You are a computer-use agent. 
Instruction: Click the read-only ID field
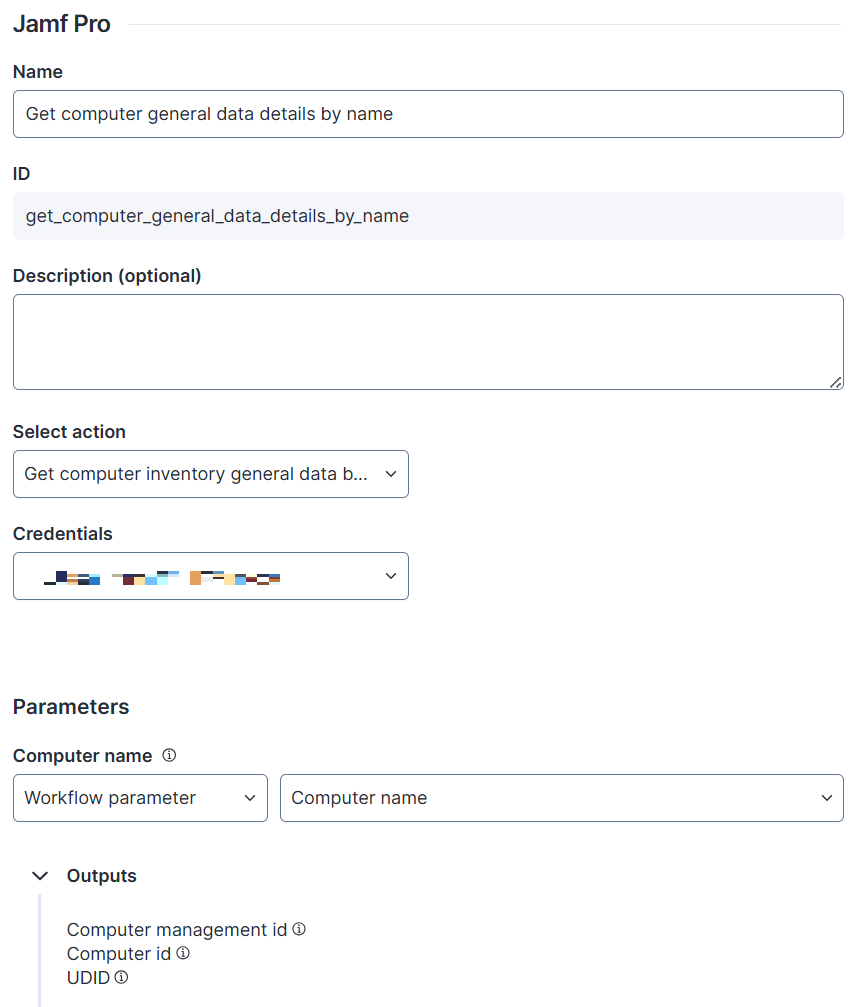click(x=428, y=216)
